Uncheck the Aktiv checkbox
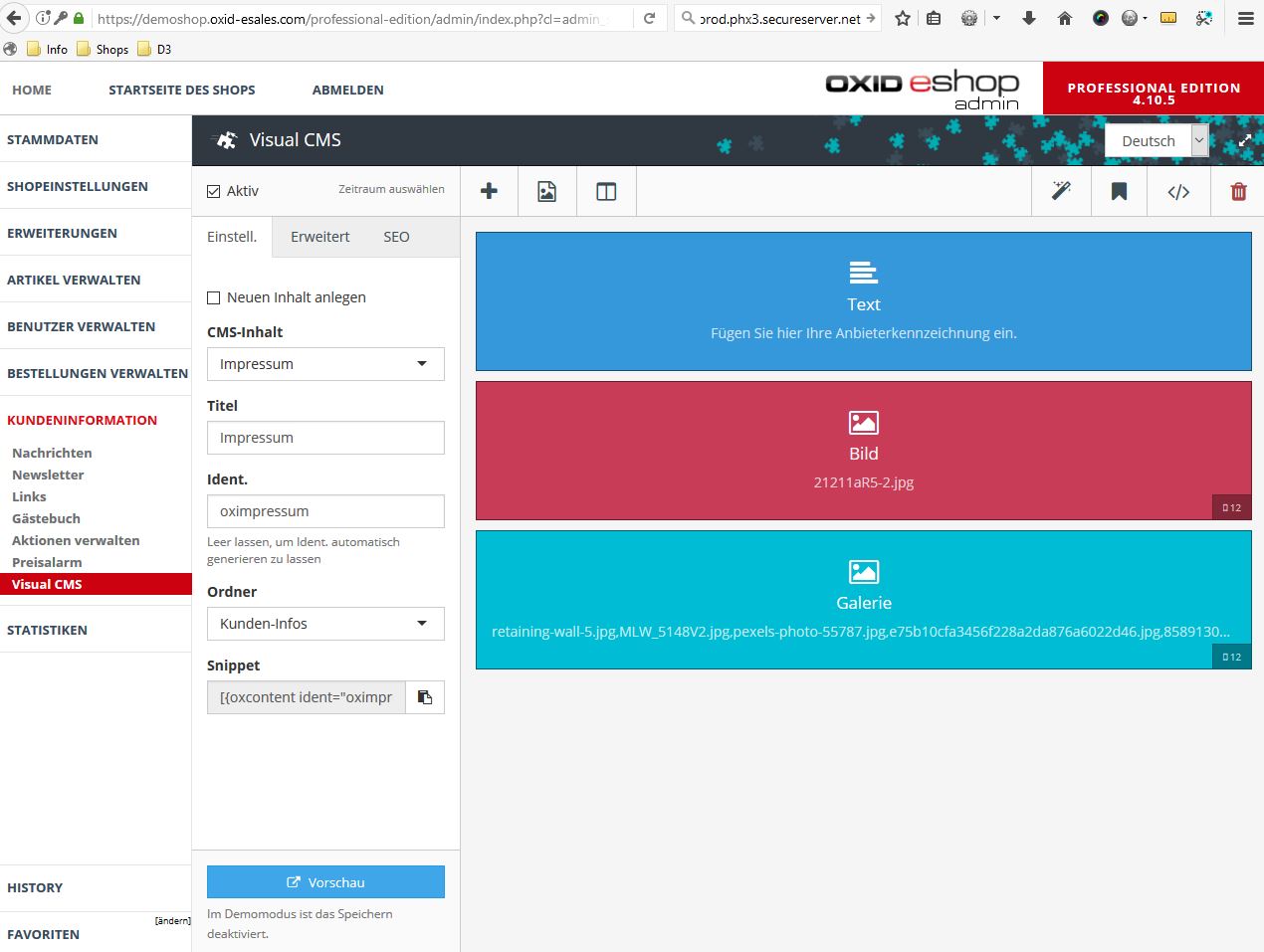1264x952 pixels. point(214,191)
